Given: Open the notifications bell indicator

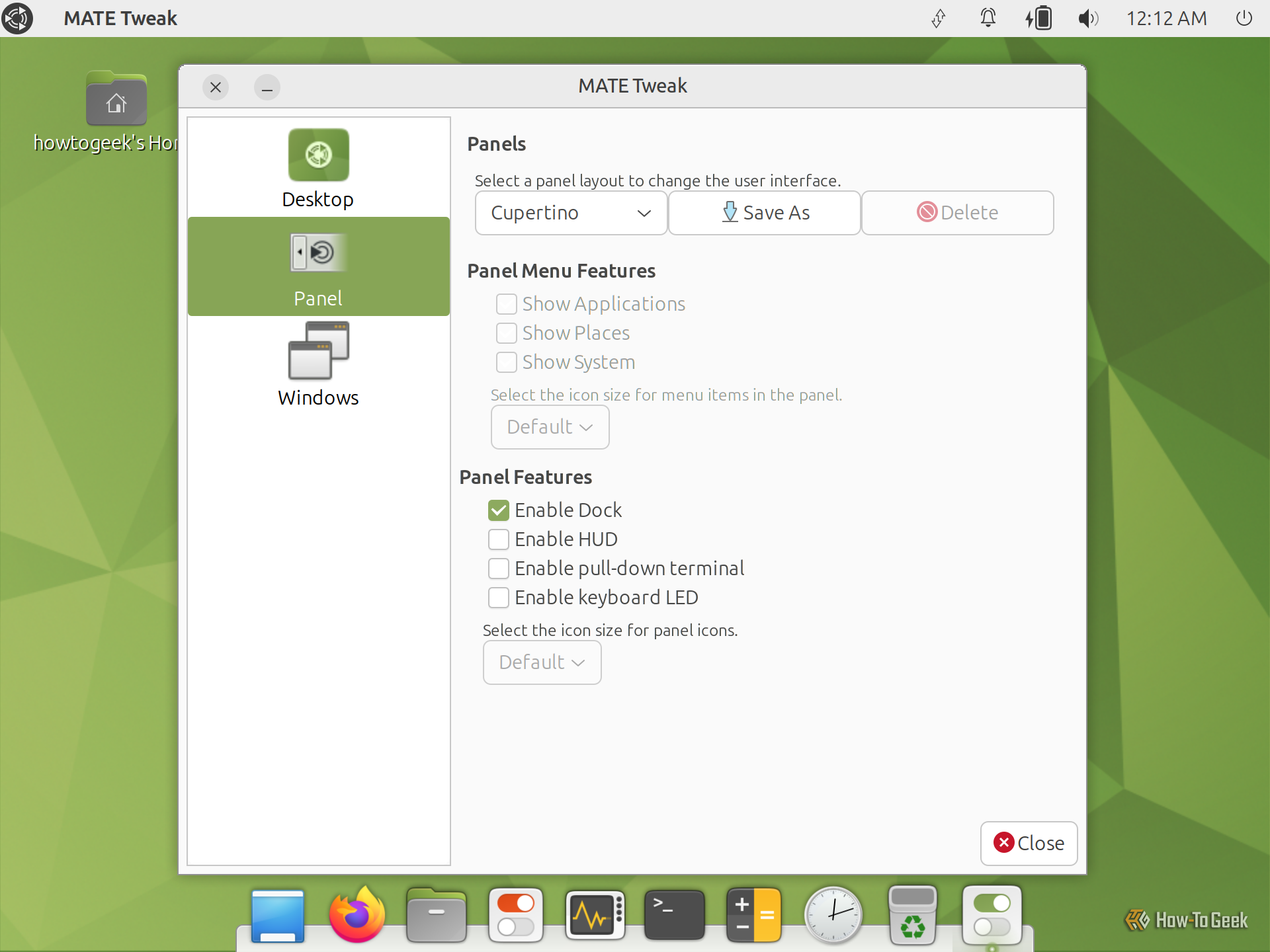Looking at the screenshot, I should pos(988,18).
